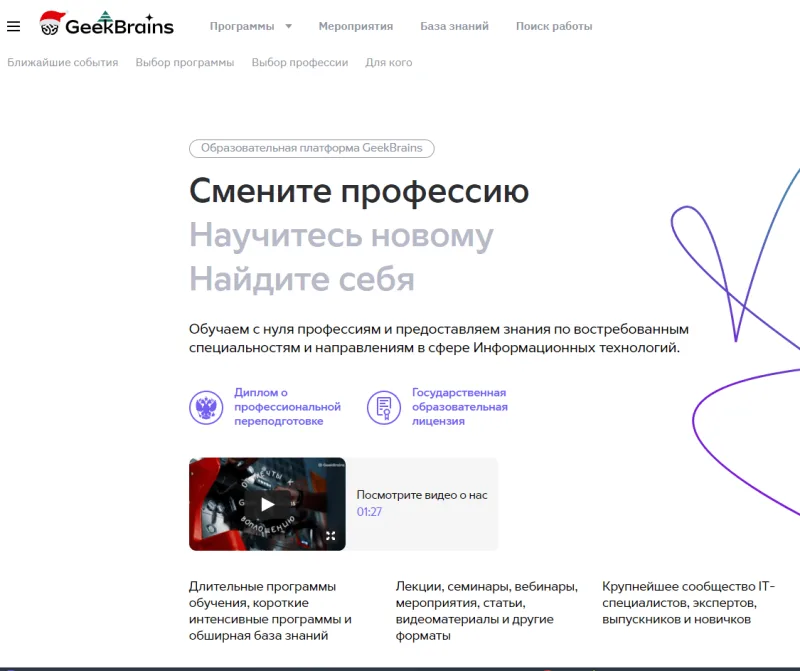Click the Крупнейшее сообщество IT-специалистов paragraph

pyautogui.click(x=688, y=603)
